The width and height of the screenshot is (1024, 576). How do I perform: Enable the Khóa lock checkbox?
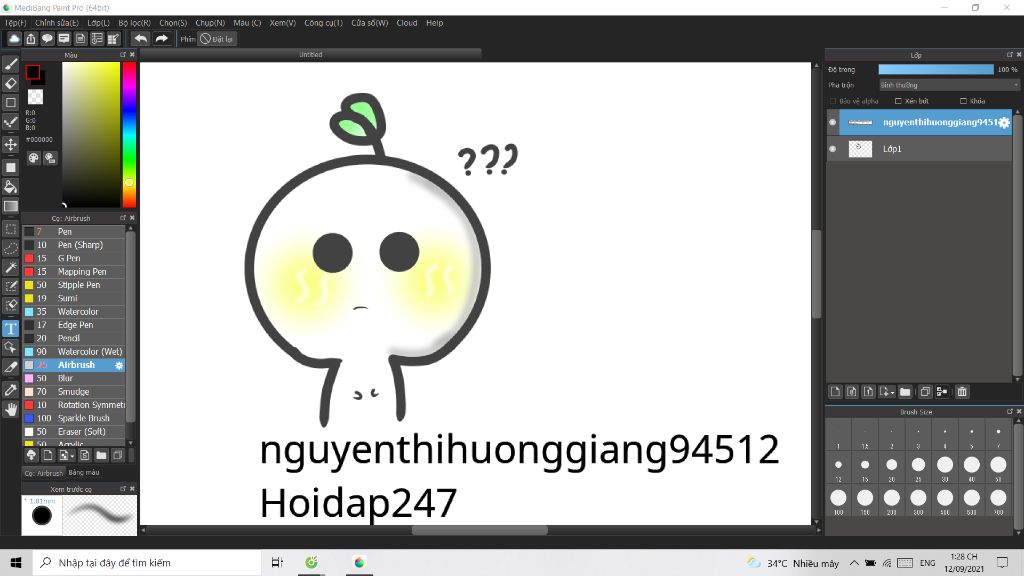(963, 101)
